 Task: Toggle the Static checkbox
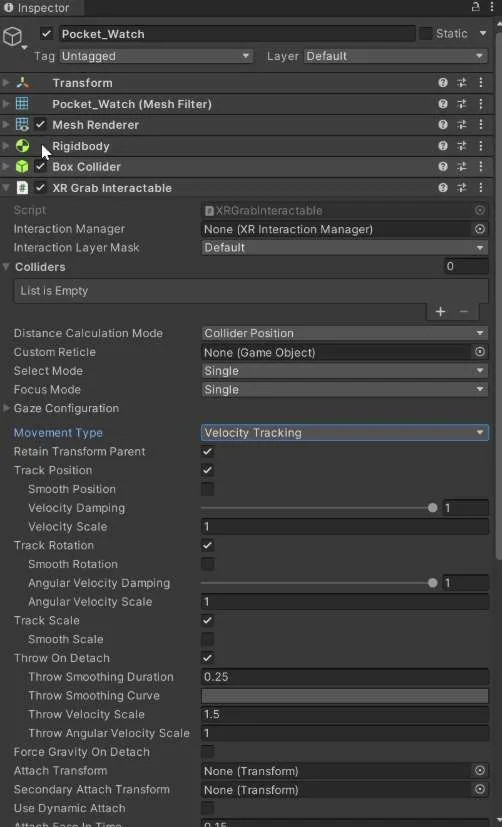click(x=426, y=34)
